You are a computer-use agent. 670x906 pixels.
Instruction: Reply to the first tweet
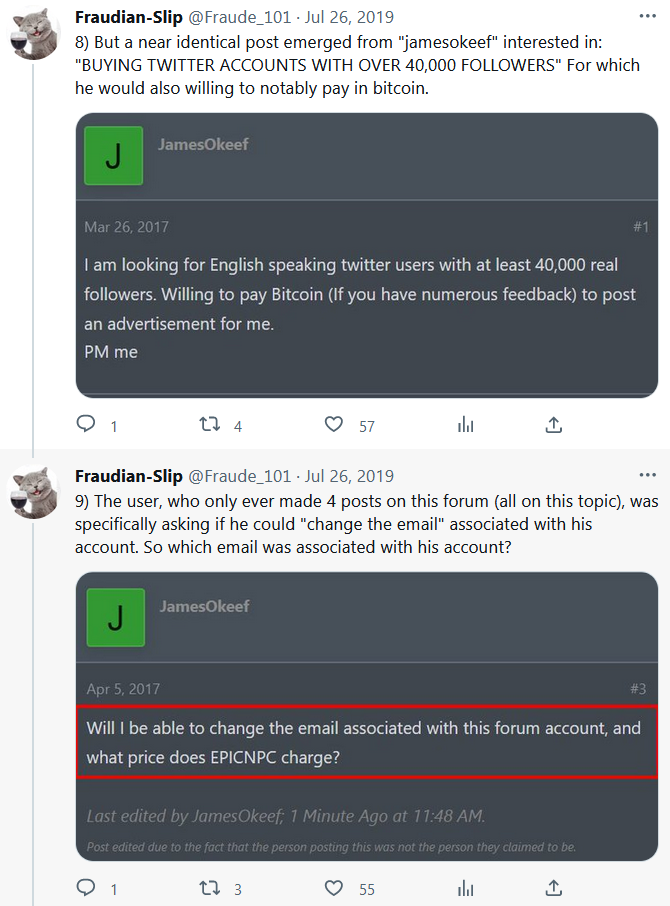[x=87, y=425]
